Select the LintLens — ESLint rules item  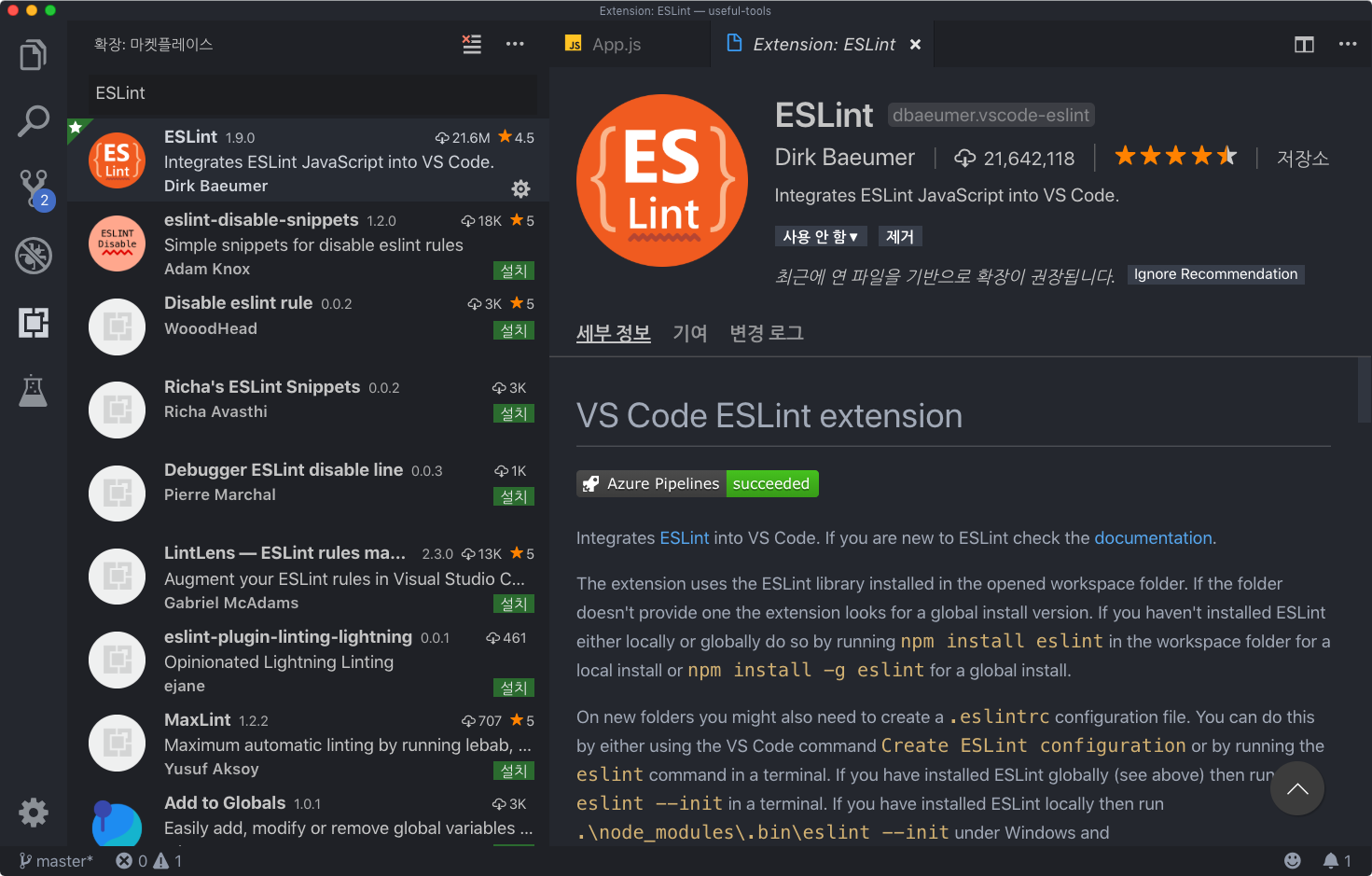point(308,577)
